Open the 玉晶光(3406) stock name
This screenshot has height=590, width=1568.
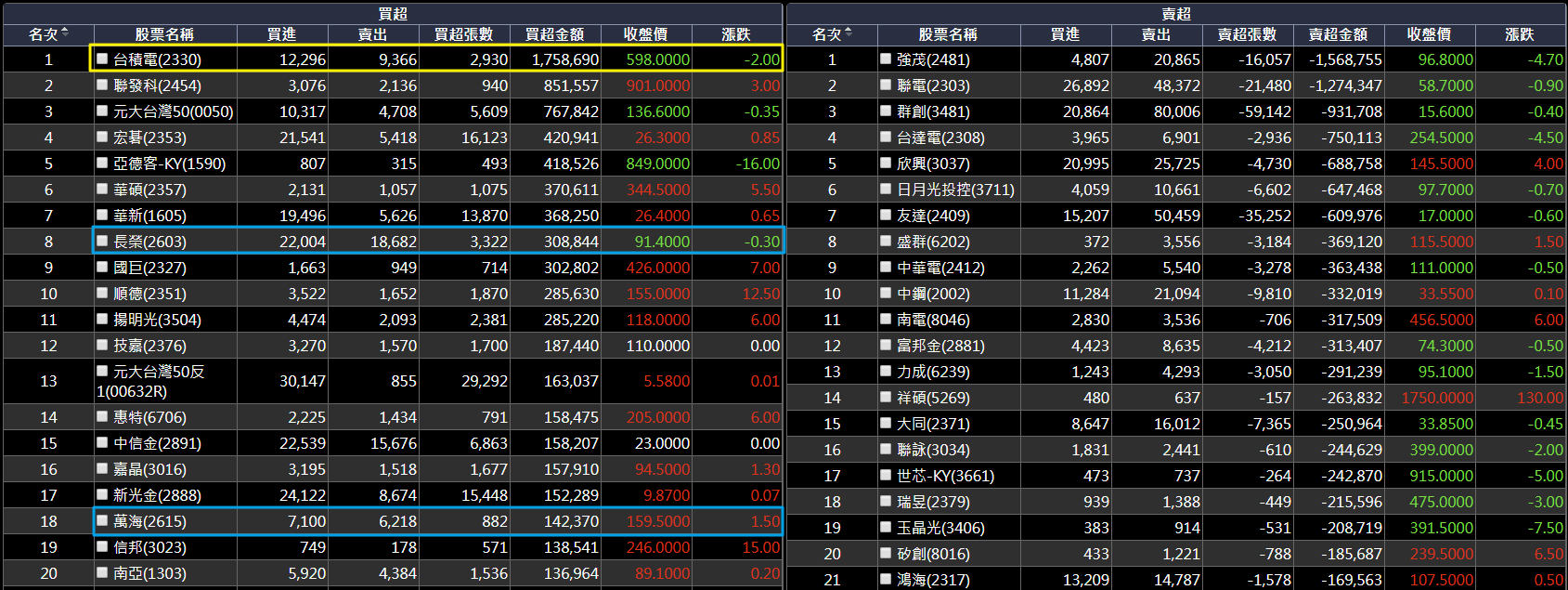[x=940, y=528]
